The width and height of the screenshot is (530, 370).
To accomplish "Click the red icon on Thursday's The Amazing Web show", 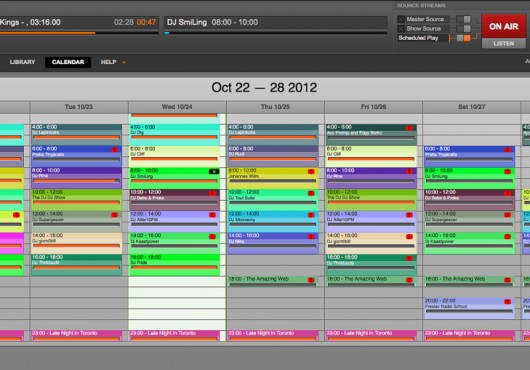I will coord(311,280).
